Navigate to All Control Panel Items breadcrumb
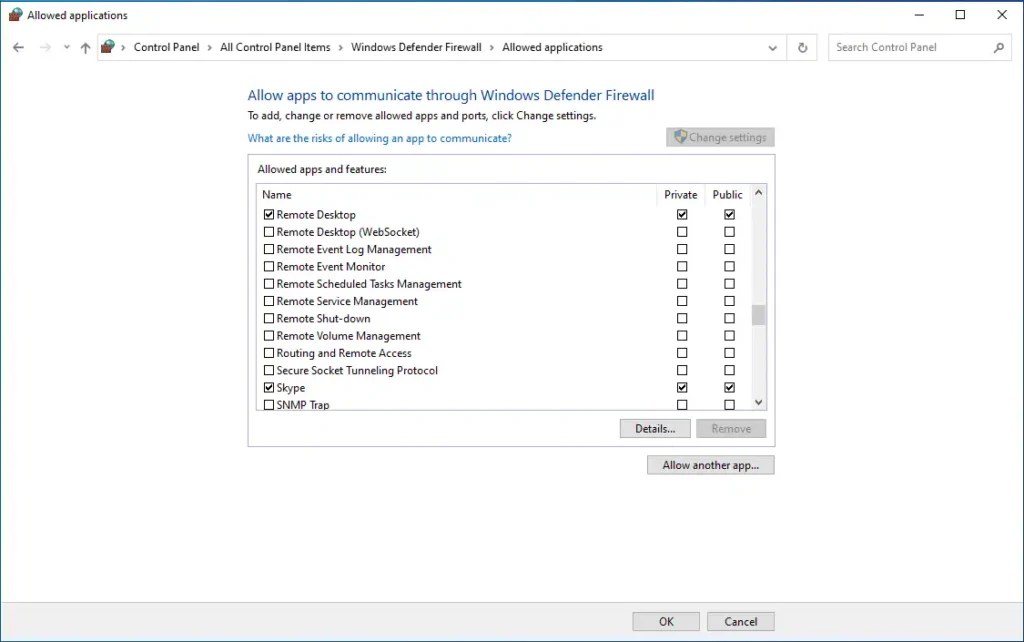 275,47
